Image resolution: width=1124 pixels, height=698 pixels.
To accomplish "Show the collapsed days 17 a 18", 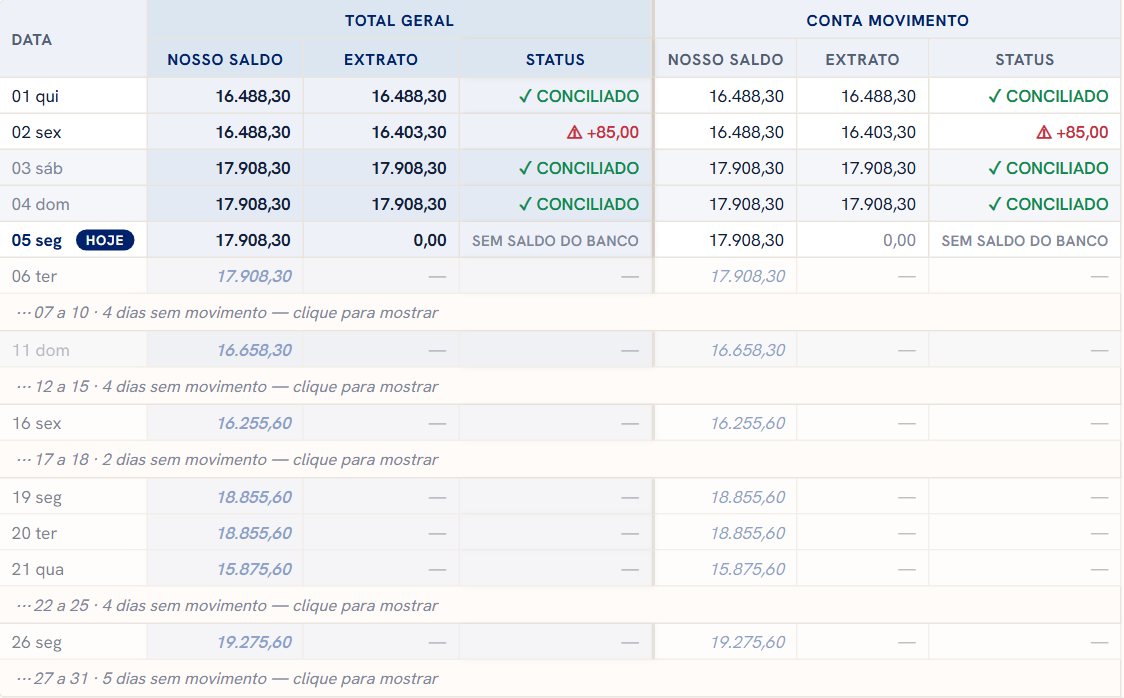I will point(561,459).
